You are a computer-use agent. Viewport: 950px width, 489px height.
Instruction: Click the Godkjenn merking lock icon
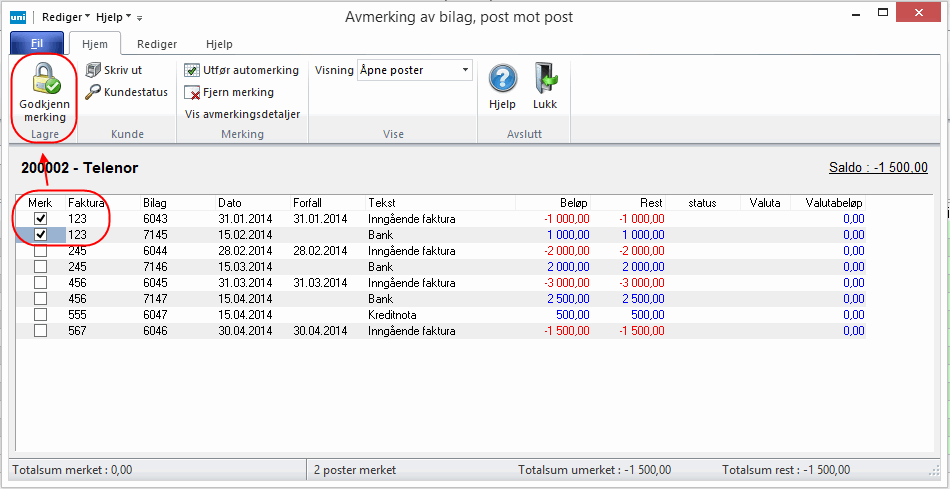(44, 78)
